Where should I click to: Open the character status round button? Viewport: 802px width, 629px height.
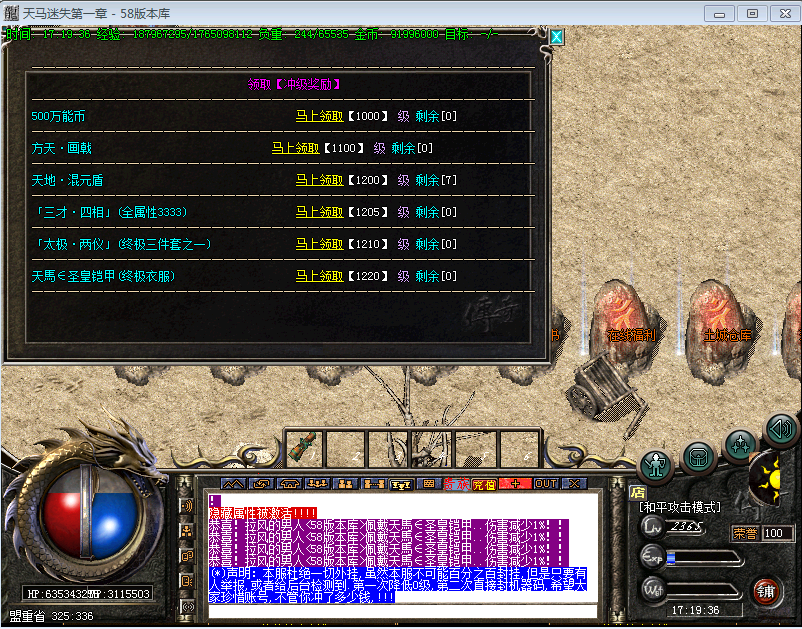tap(656, 466)
